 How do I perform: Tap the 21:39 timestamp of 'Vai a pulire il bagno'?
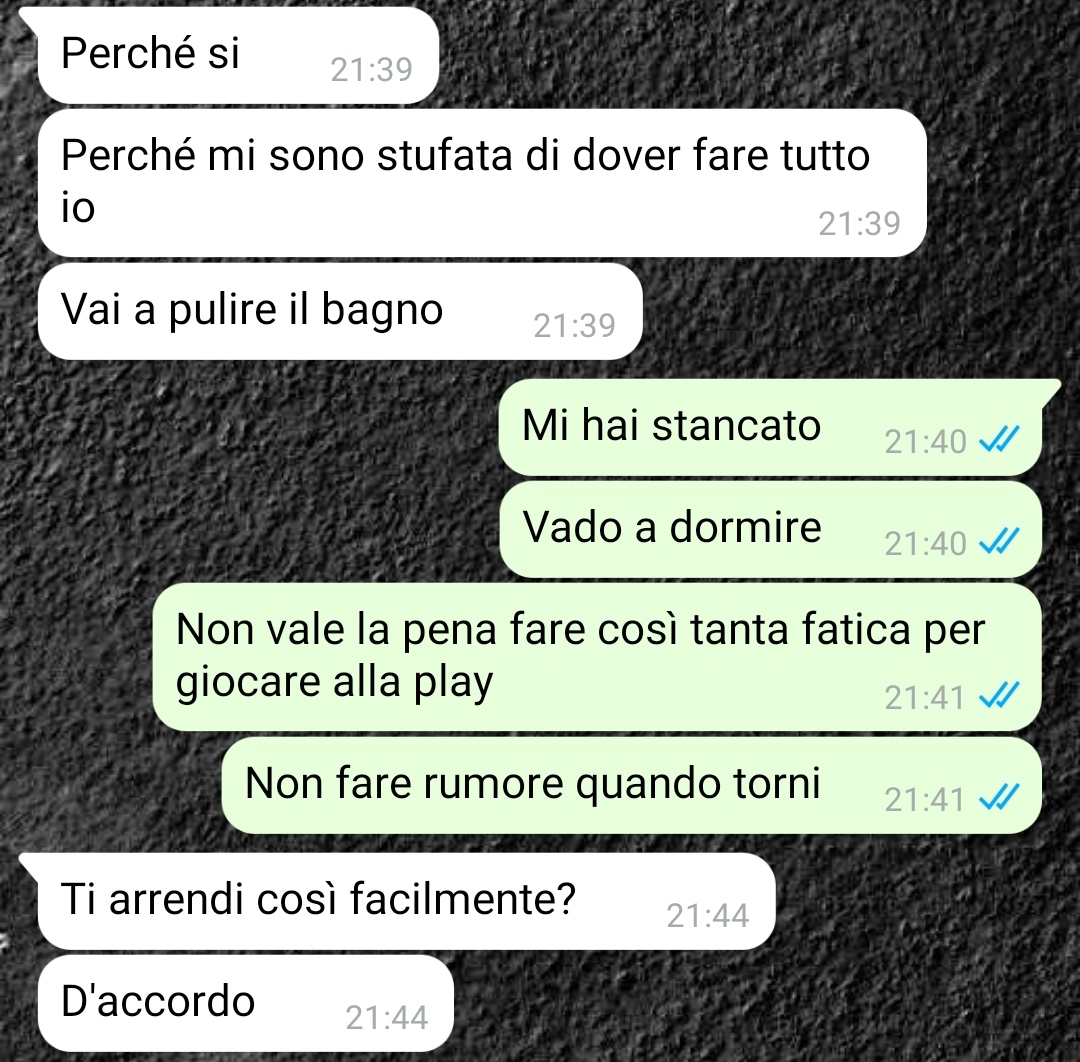574,326
